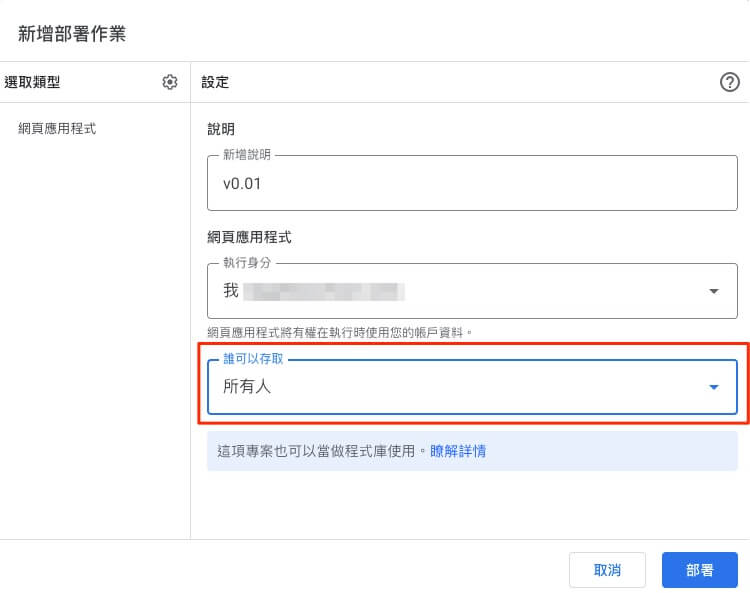The height and width of the screenshot is (593, 750).
Task: Click the 新增說明 floating label
Action: [247, 156]
